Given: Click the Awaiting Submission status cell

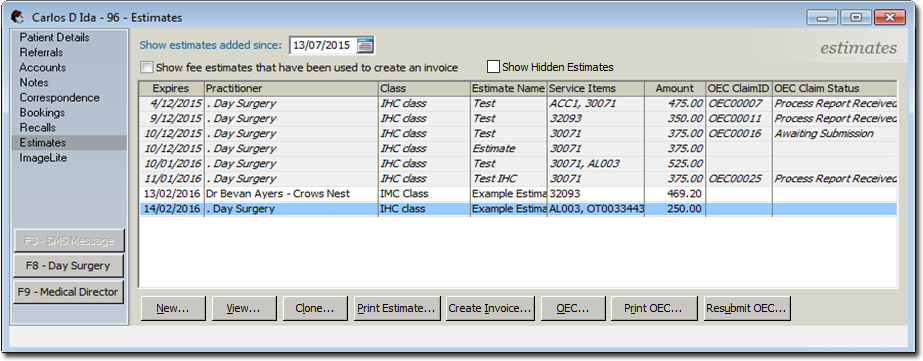Looking at the screenshot, I should click(834, 134).
